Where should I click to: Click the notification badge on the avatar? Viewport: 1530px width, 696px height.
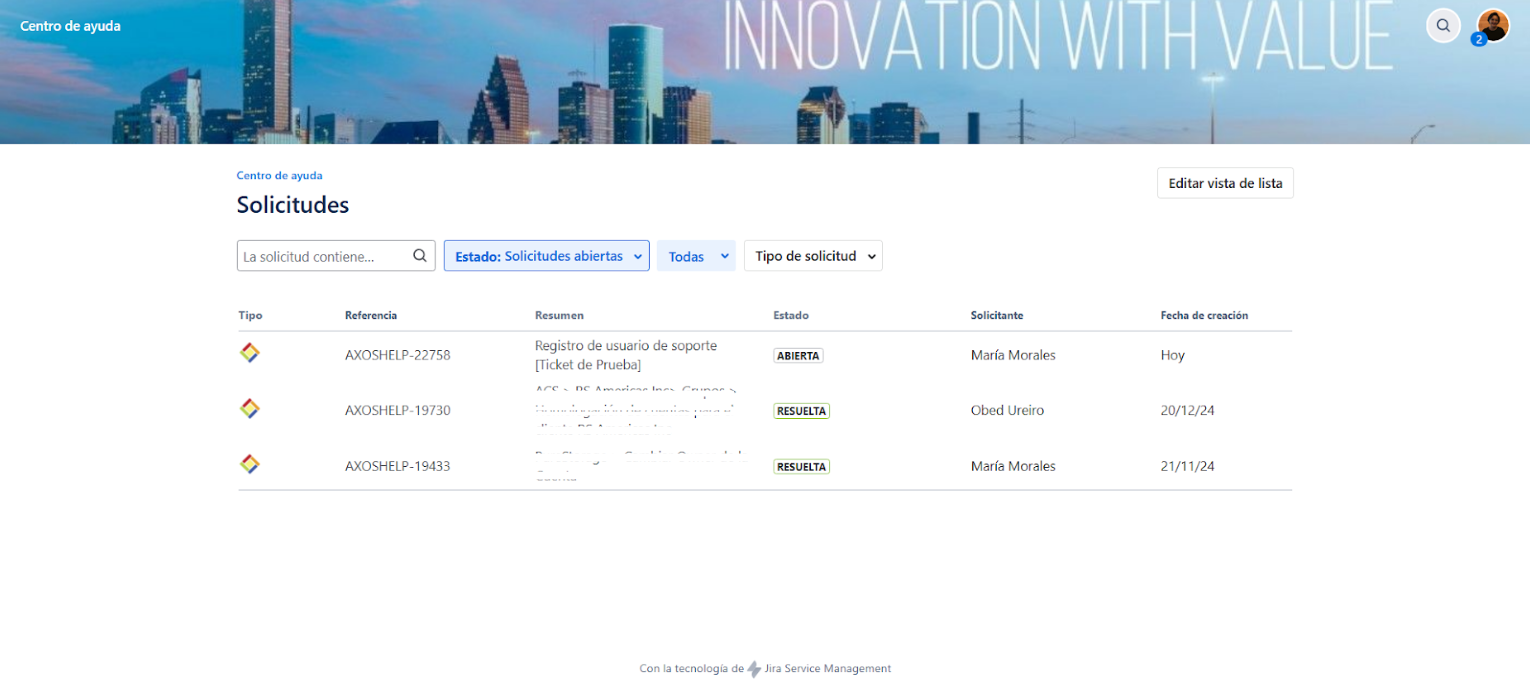click(x=1478, y=40)
